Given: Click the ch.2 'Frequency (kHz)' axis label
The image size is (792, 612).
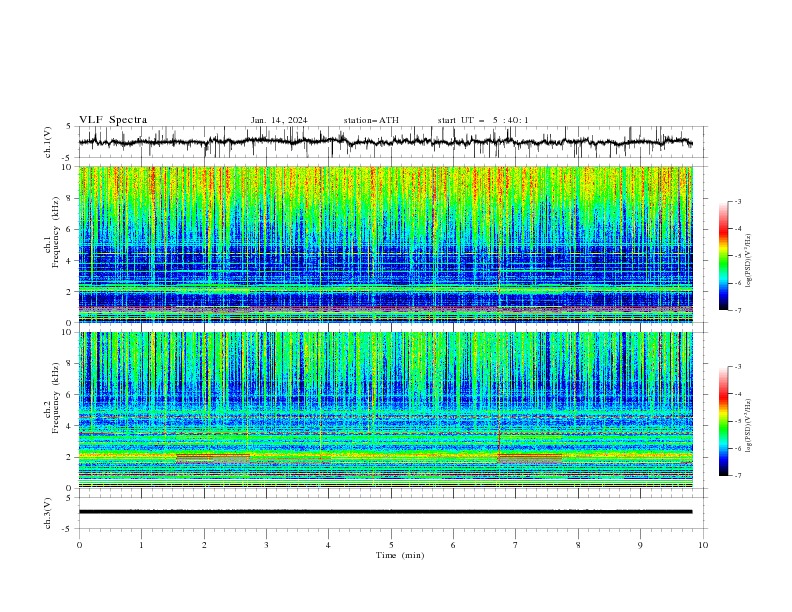Looking at the screenshot, I should [x=55, y=398].
